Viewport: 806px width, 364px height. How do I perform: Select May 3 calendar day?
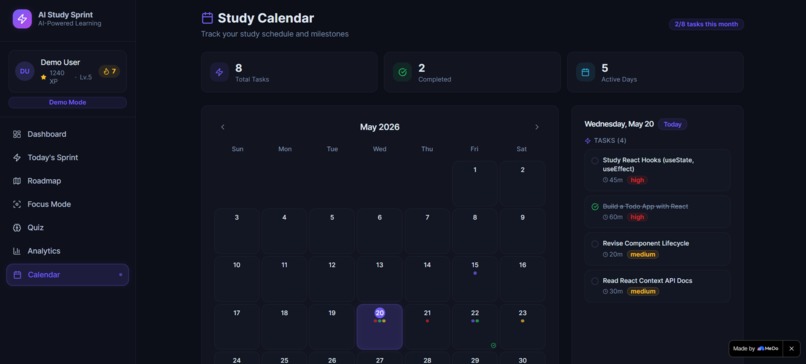236,231
